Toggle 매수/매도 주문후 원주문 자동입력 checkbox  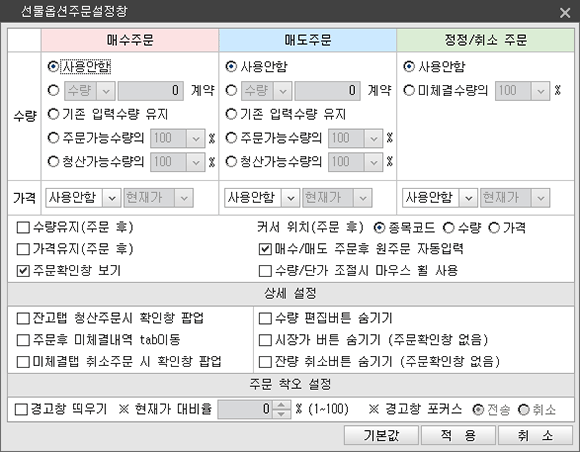pos(265,249)
